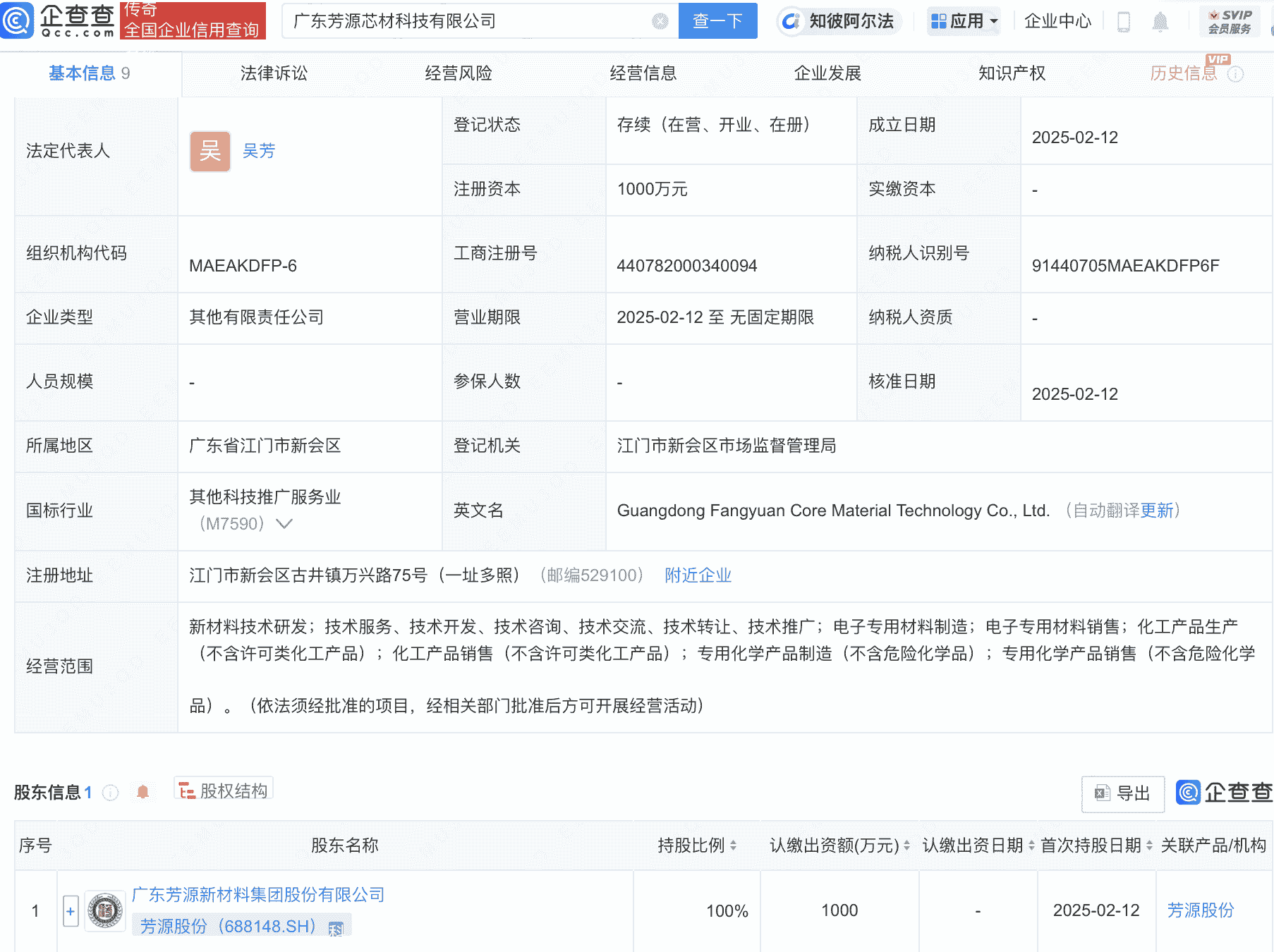Click the 企查查 logo in the top left
Viewport: 1274px width, 952px height.
[56, 20]
